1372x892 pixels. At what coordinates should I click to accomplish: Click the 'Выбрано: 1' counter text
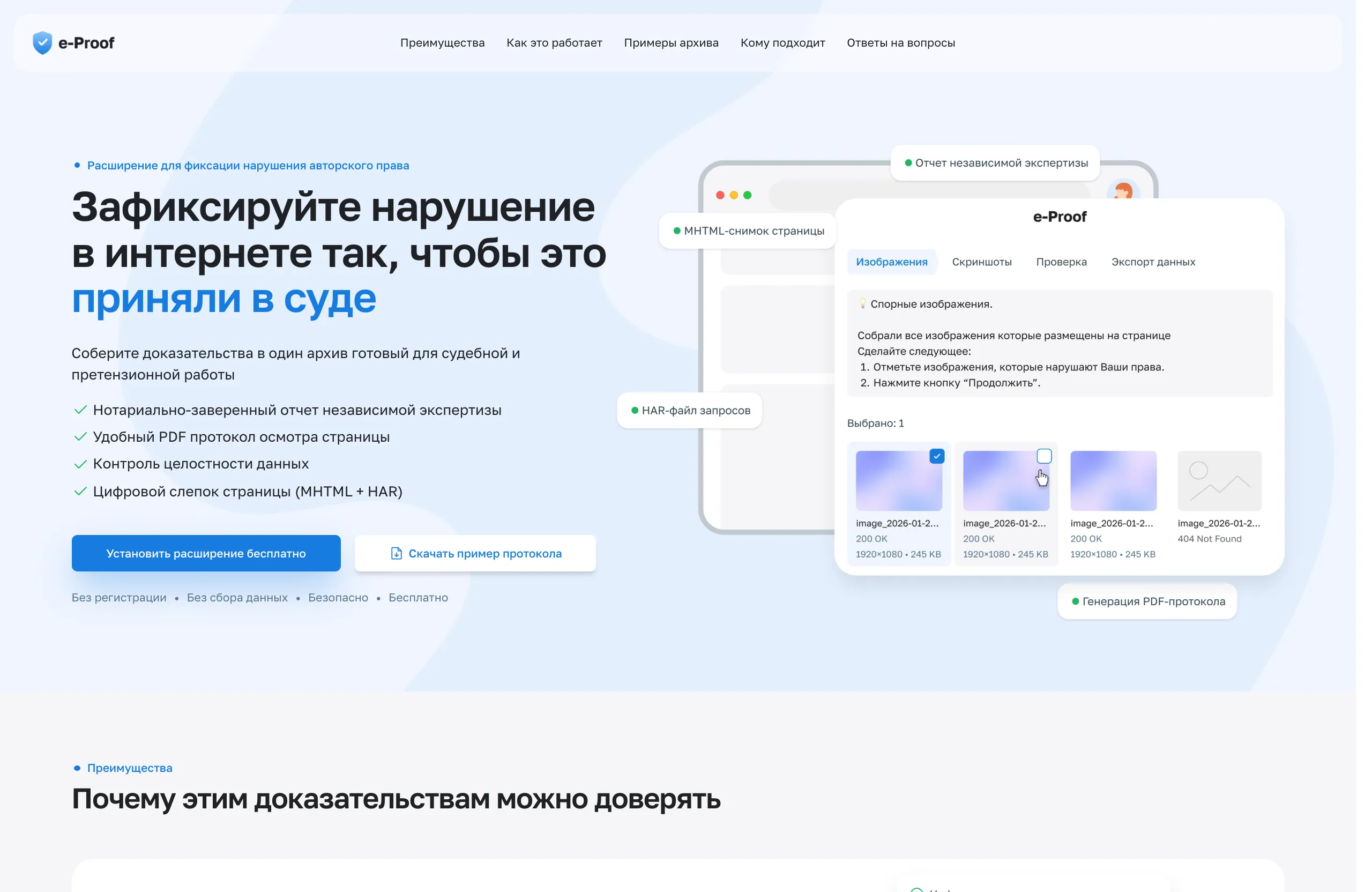875,423
